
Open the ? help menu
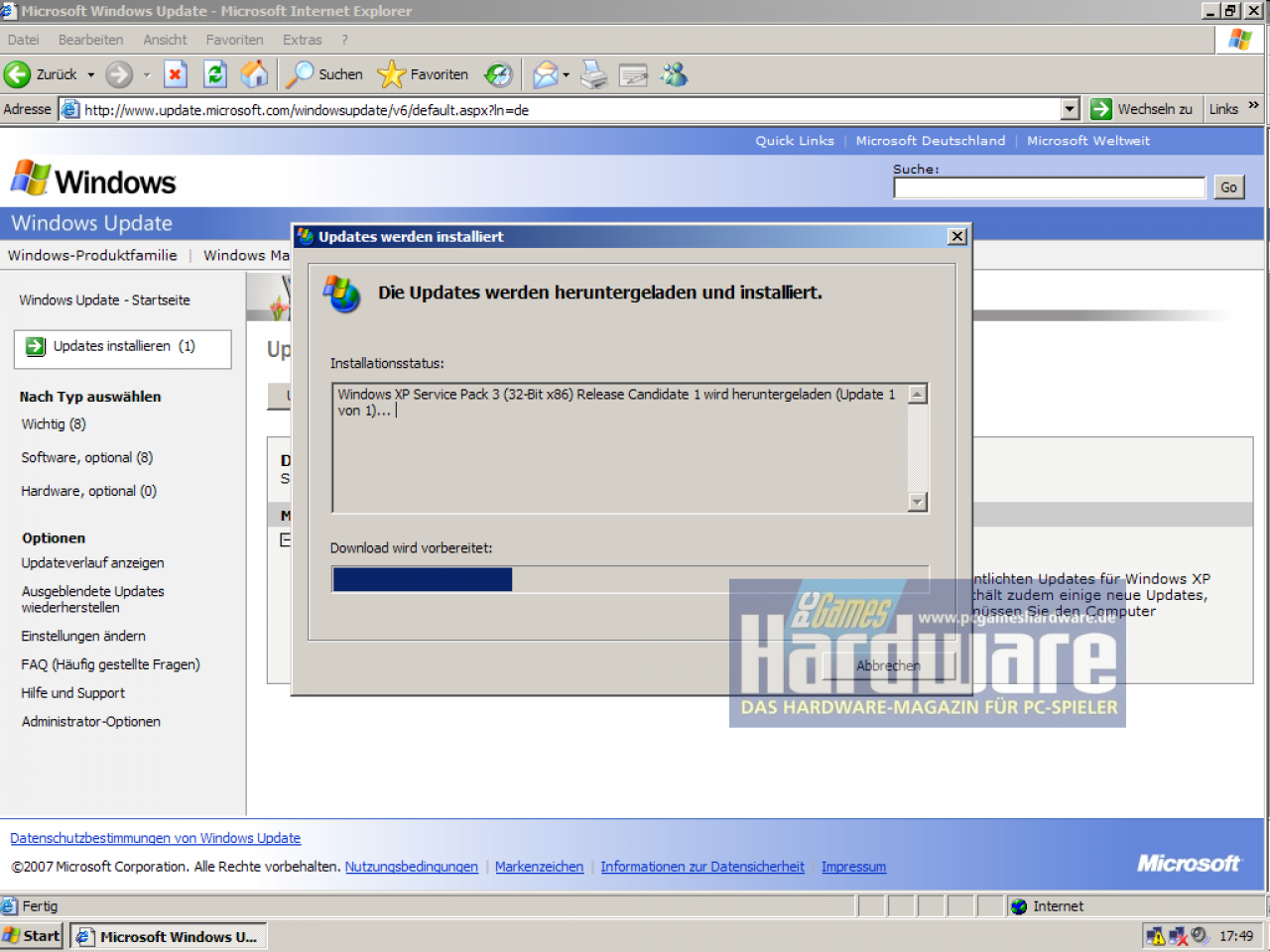click(x=344, y=40)
